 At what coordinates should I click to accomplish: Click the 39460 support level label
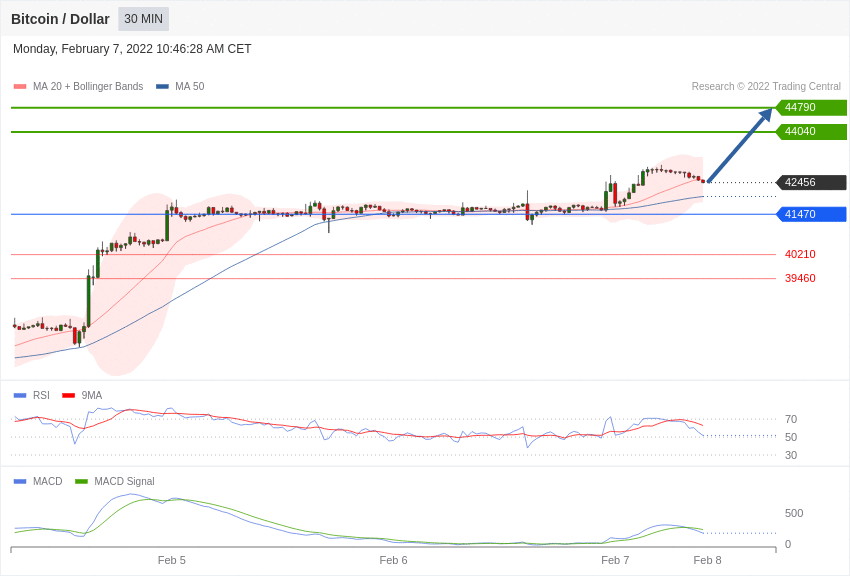800,278
